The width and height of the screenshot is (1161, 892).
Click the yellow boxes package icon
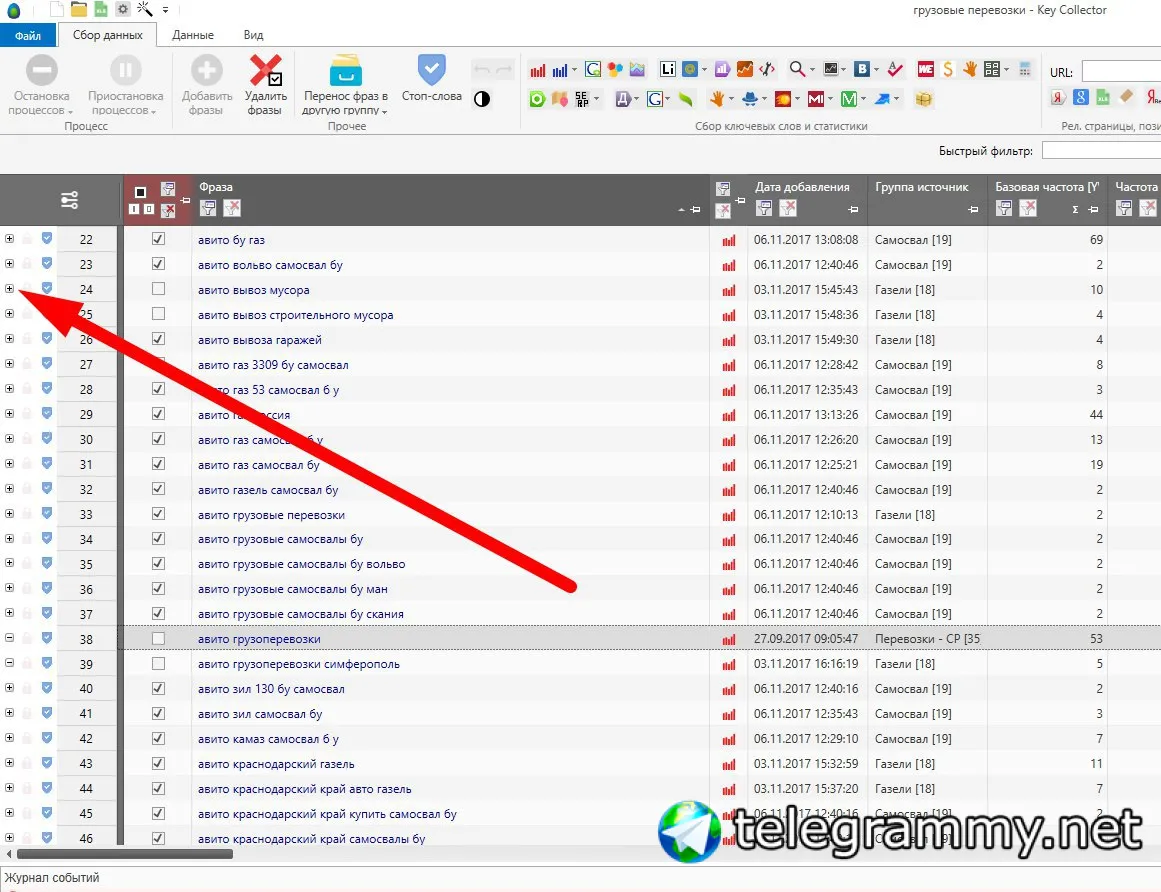coord(923,99)
